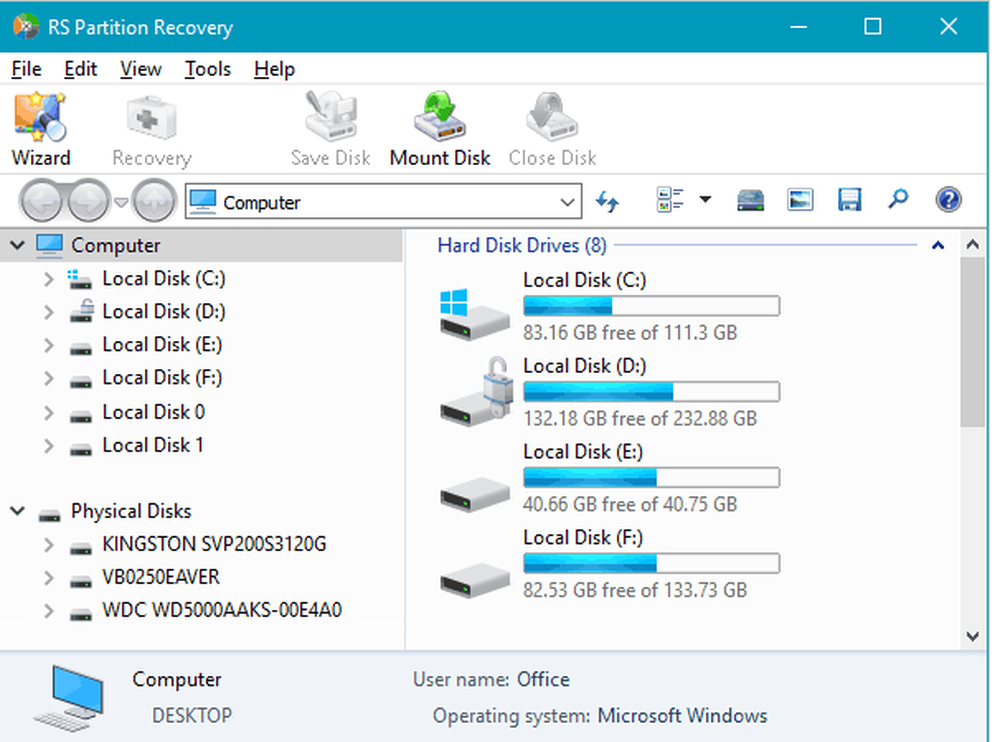
Task: Click the floppy save icon in toolbar
Action: 849,200
